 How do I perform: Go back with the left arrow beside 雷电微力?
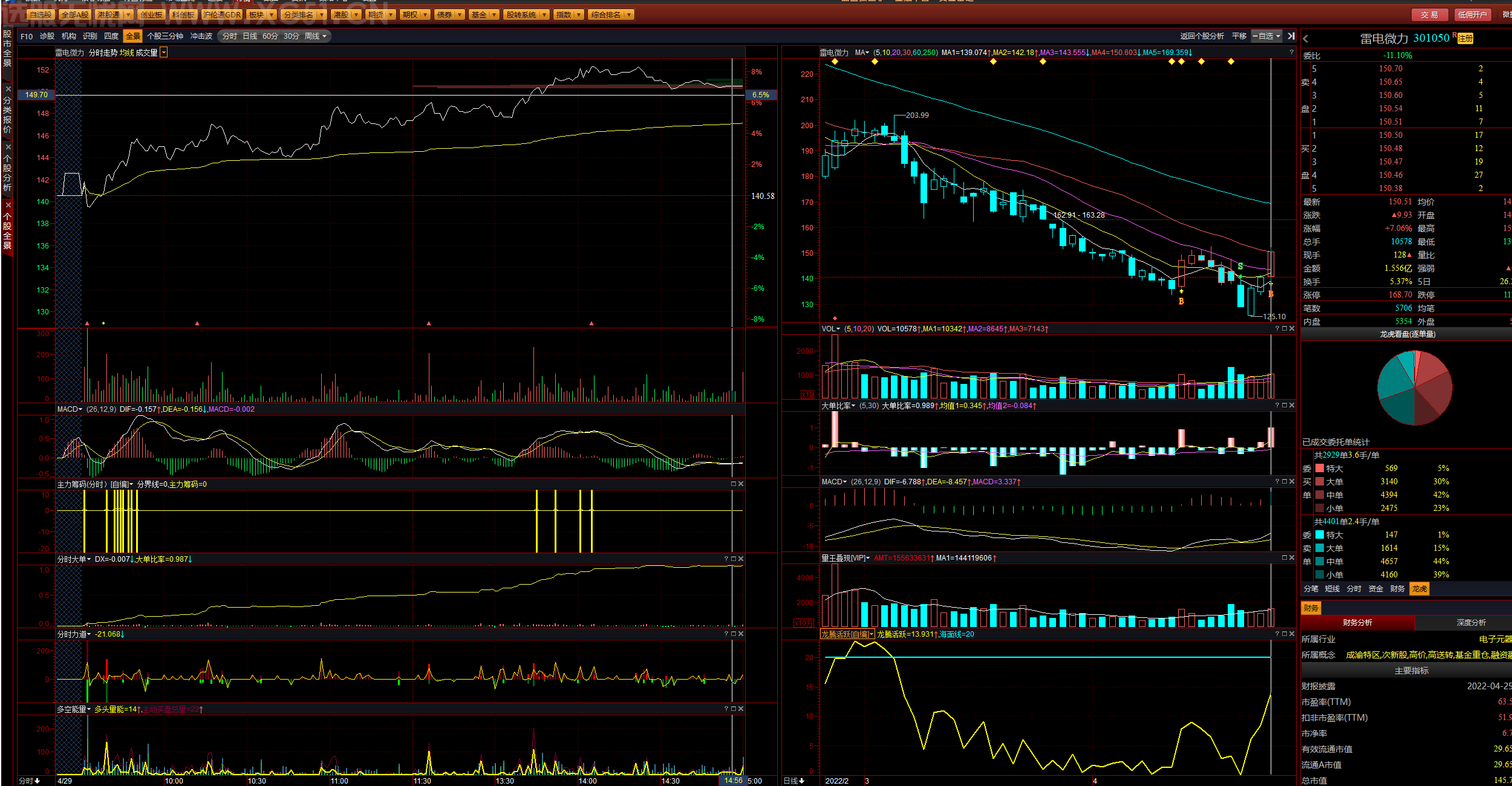click(1306, 39)
